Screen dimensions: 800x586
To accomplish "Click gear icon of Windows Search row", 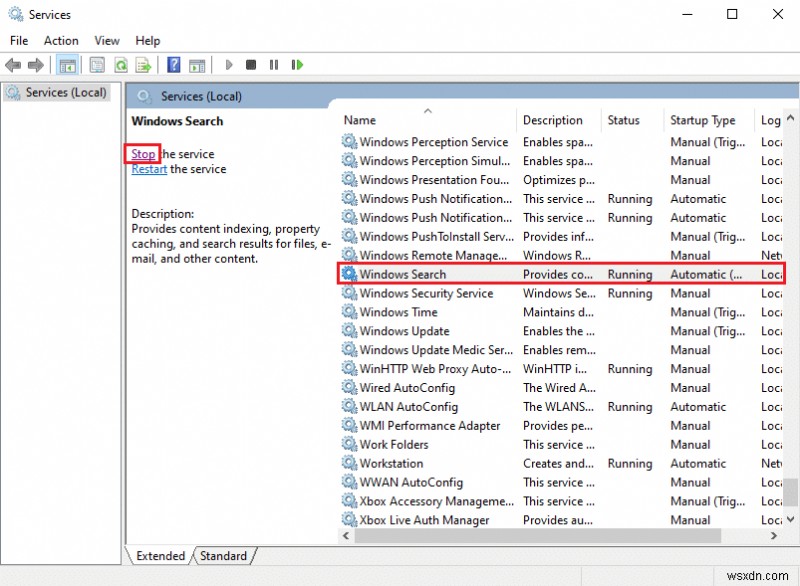I will pyautogui.click(x=349, y=274).
